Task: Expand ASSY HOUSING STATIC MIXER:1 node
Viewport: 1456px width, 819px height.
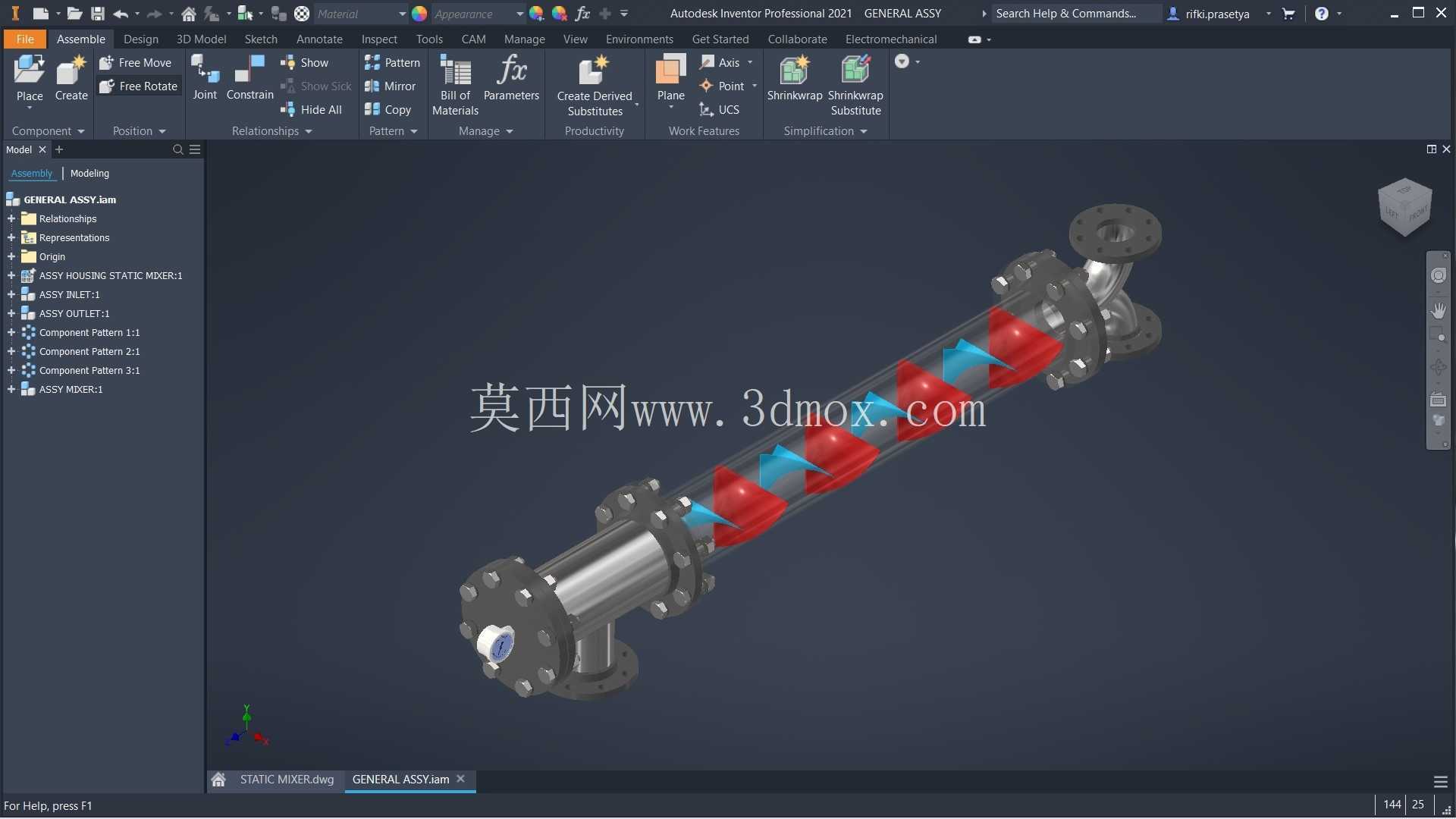Action: (11, 275)
